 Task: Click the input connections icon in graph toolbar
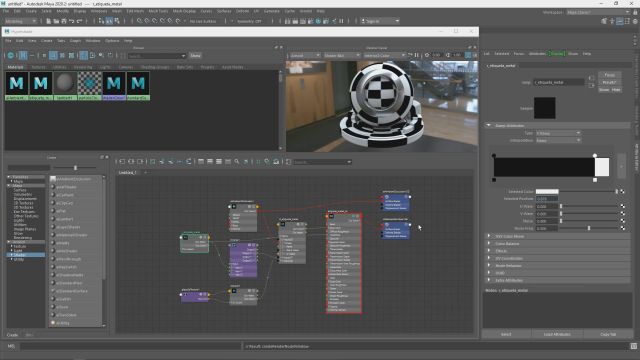coord(122,162)
